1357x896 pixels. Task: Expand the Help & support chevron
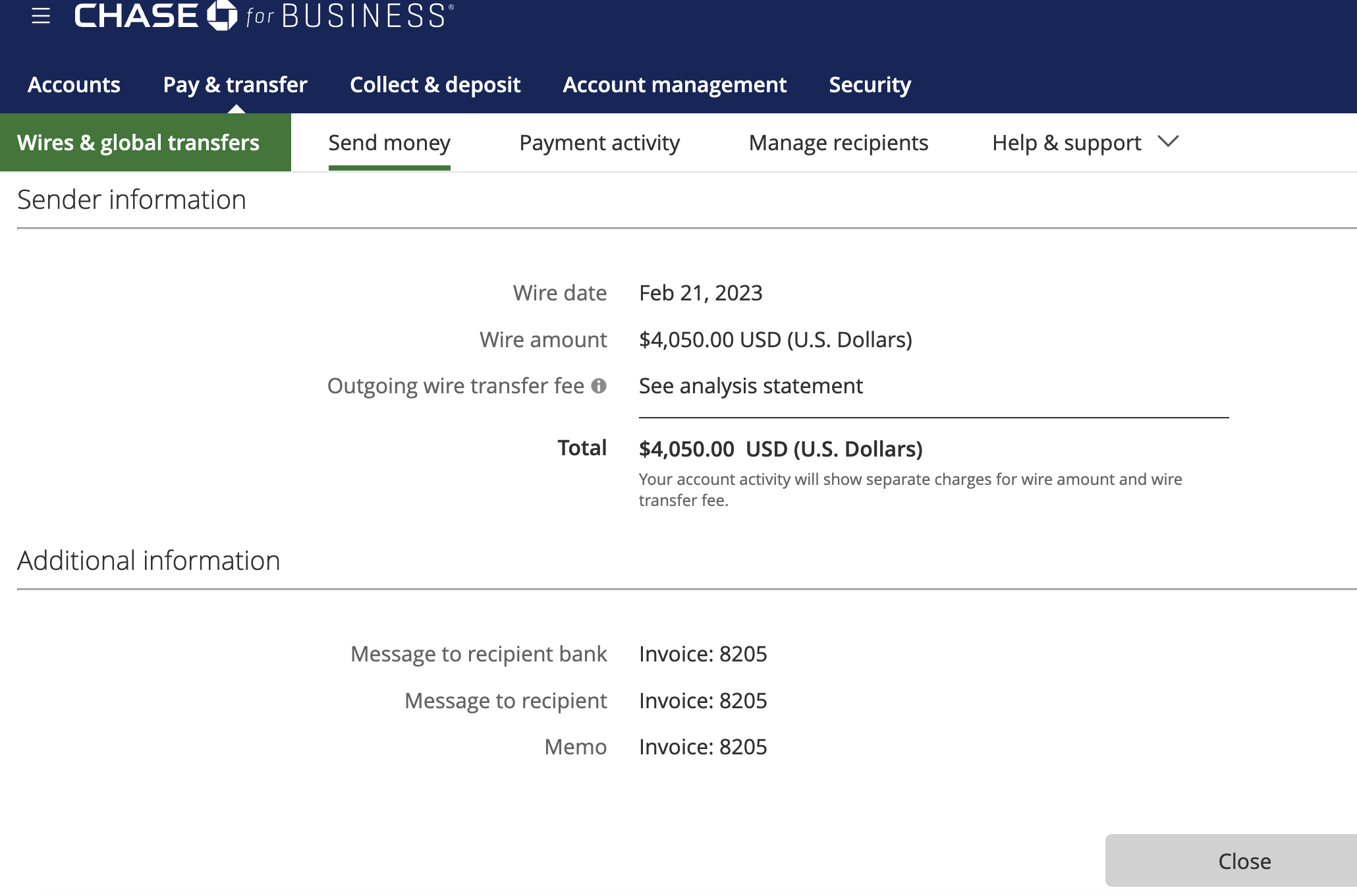pyautogui.click(x=1168, y=142)
